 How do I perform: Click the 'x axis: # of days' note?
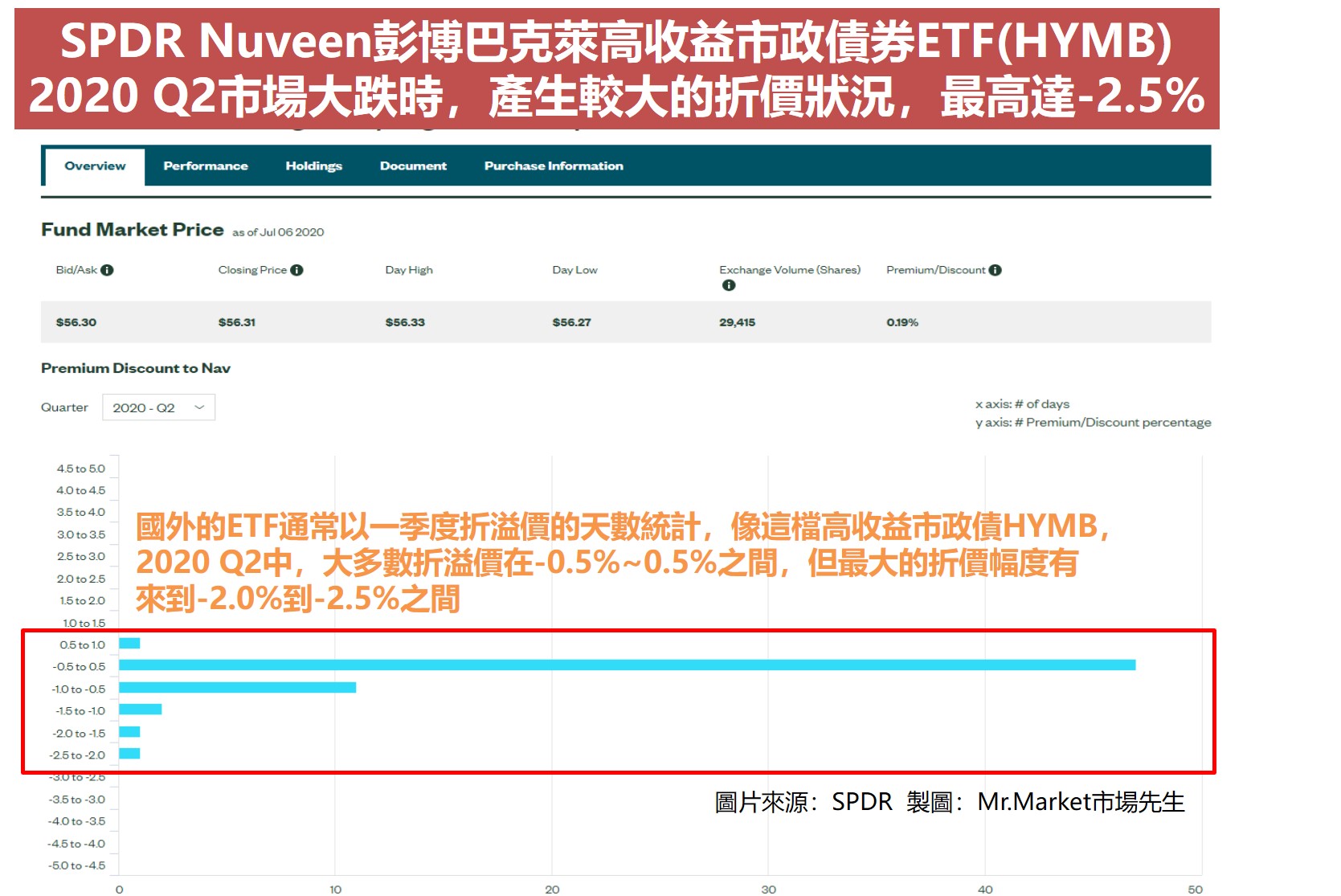click(x=1022, y=404)
